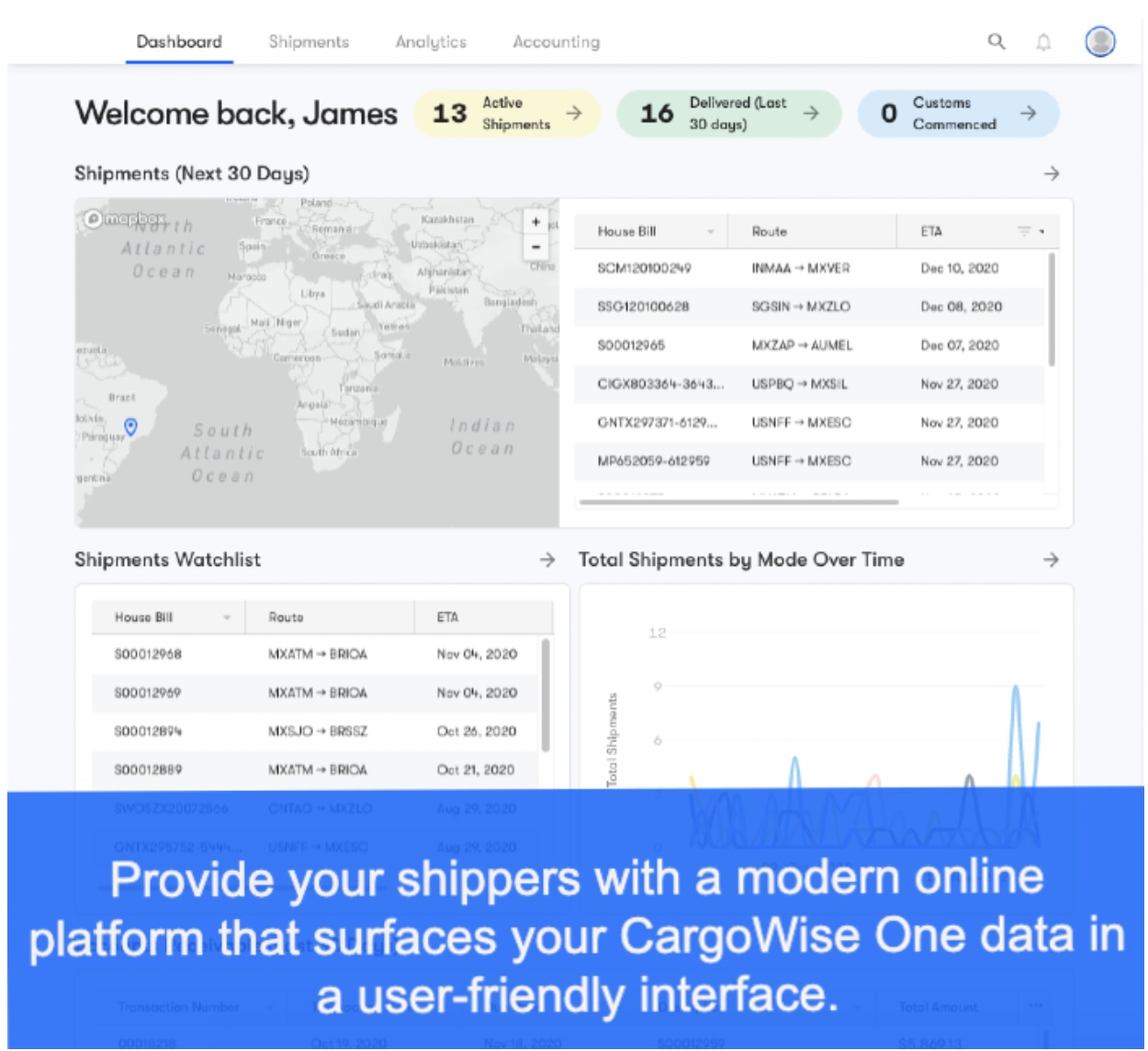
Task: Open notifications via the bell icon
Action: click(1043, 42)
